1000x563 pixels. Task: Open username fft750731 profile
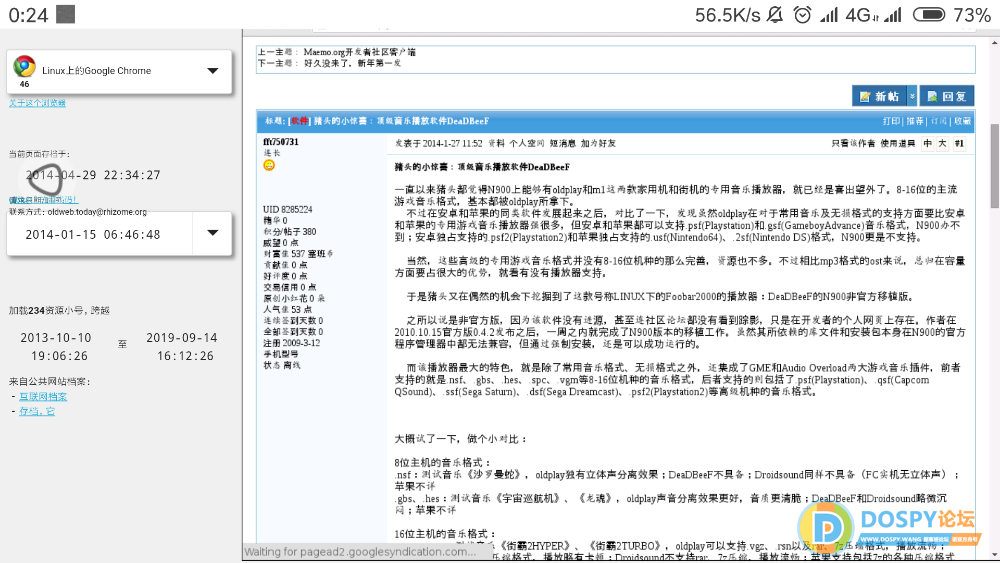281,142
